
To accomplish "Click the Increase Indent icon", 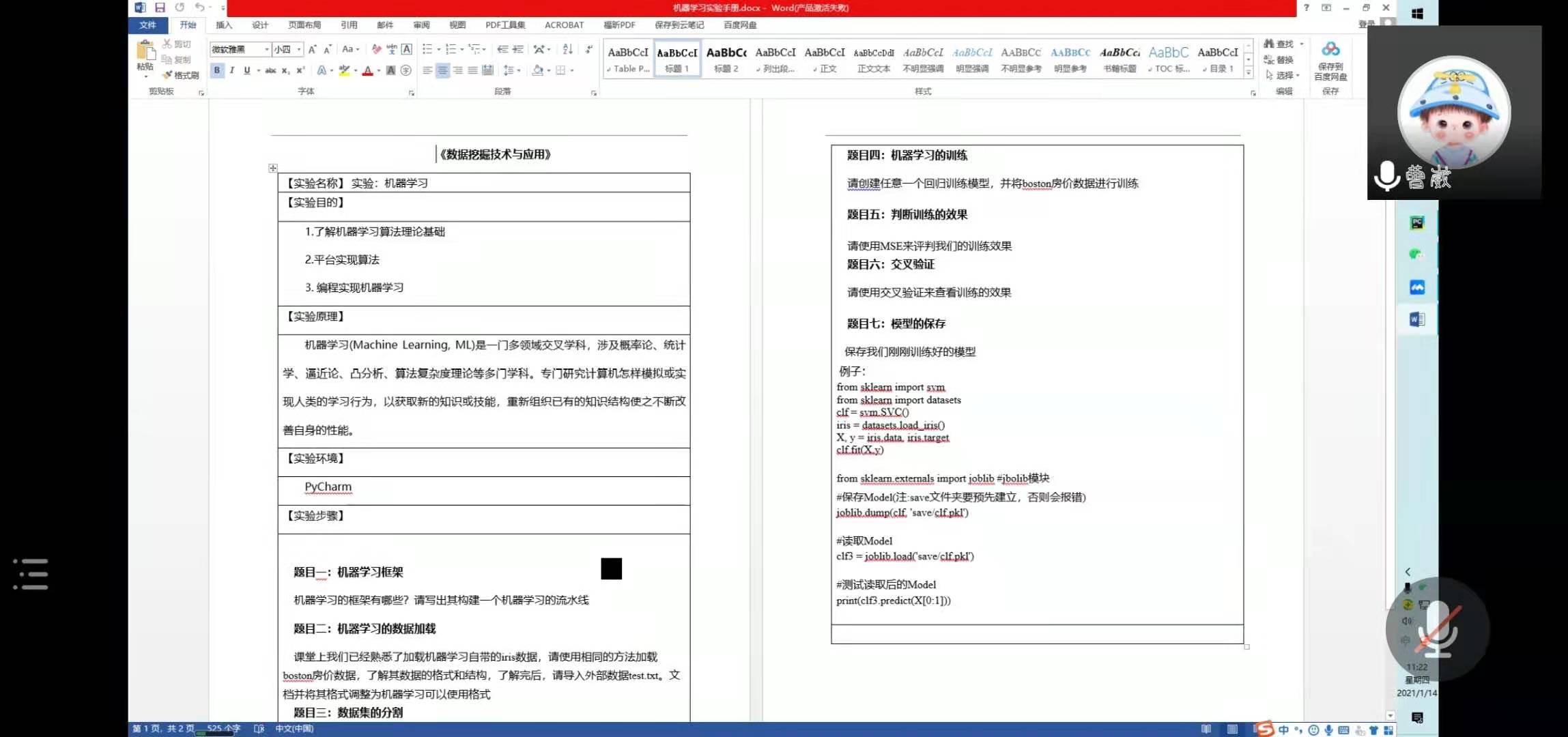I will pyautogui.click(x=518, y=49).
